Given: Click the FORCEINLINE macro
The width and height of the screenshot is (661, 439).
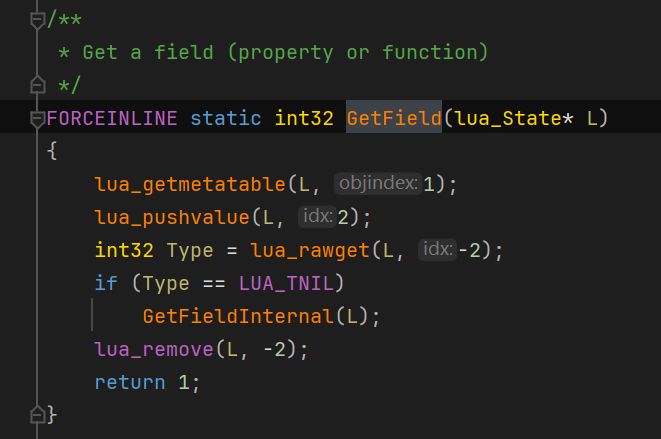Looking at the screenshot, I should [x=112, y=119].
